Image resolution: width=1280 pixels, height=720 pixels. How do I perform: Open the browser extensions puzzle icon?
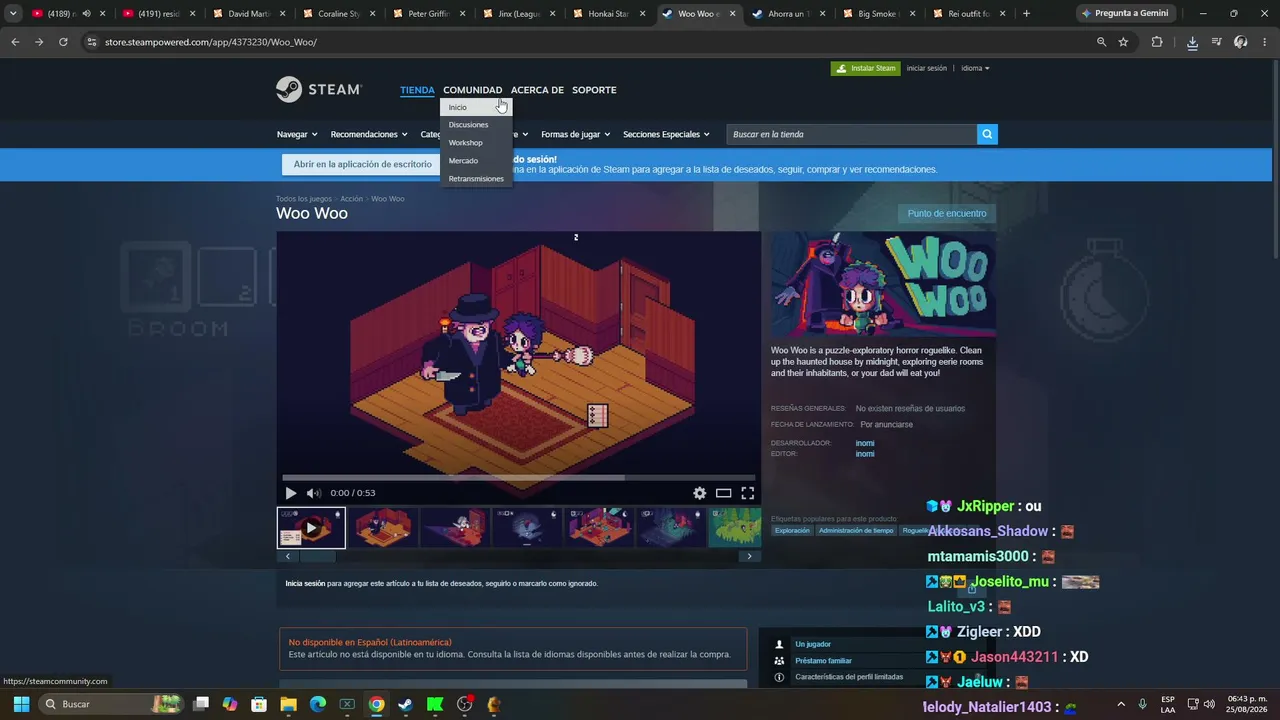tap(1157, 42)
